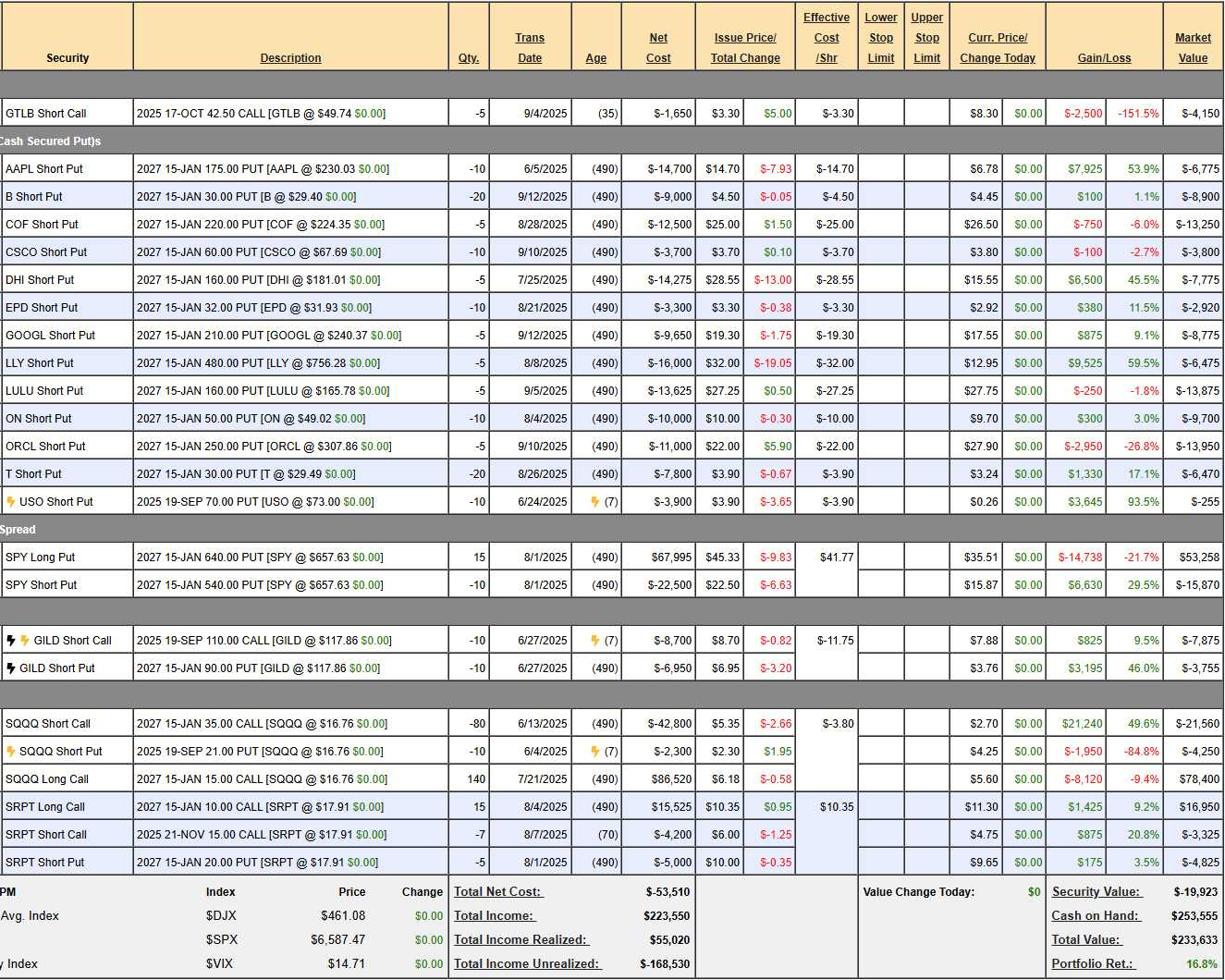
Task: Click the Age lightning icon in GILD Short Call row
Action: (595, 641)
